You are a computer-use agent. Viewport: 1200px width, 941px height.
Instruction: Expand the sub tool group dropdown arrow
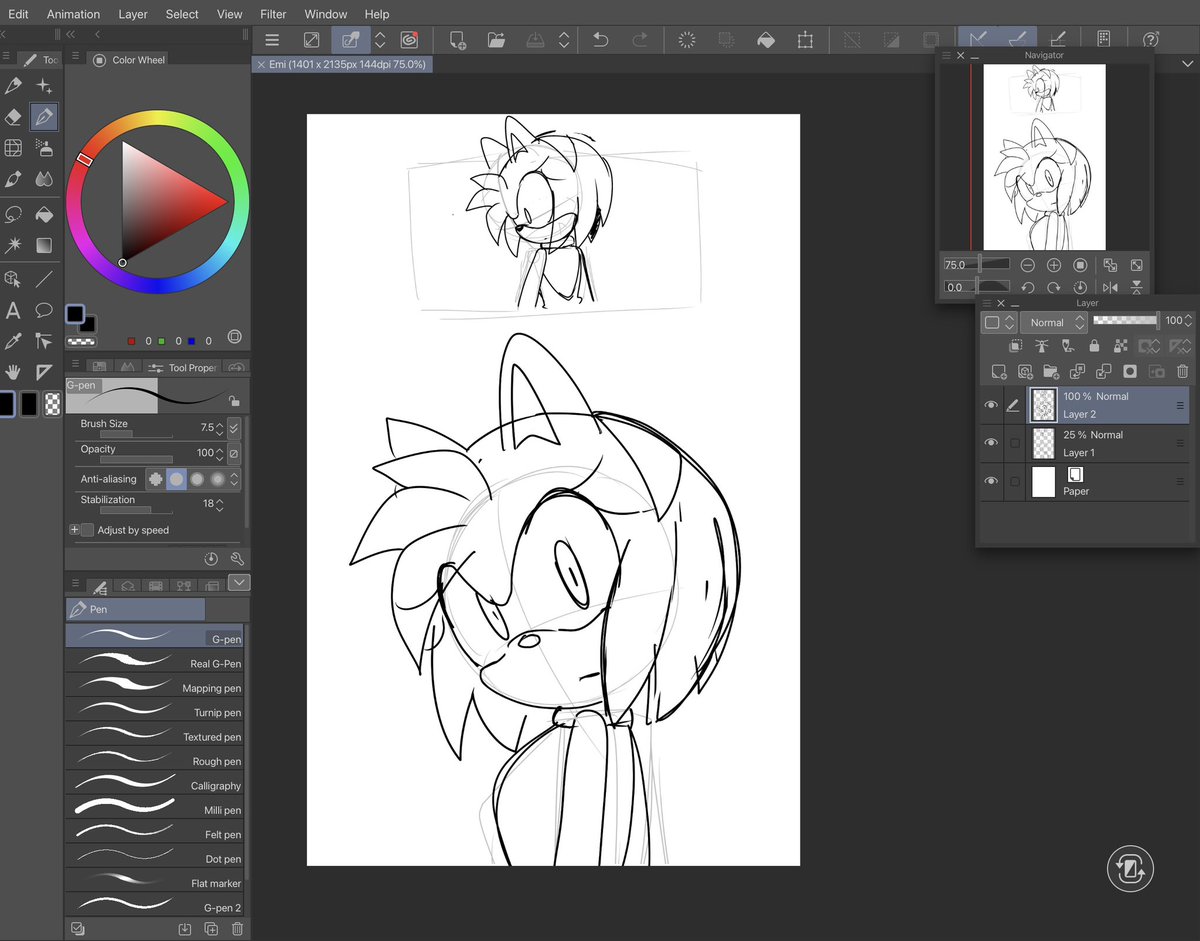(x=239, y=582)
